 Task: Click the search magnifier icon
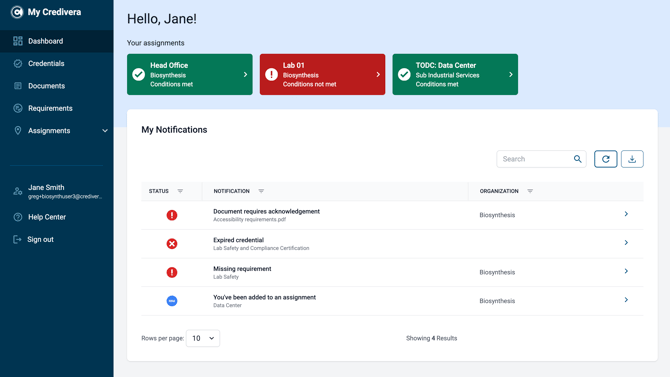point(577,159)
